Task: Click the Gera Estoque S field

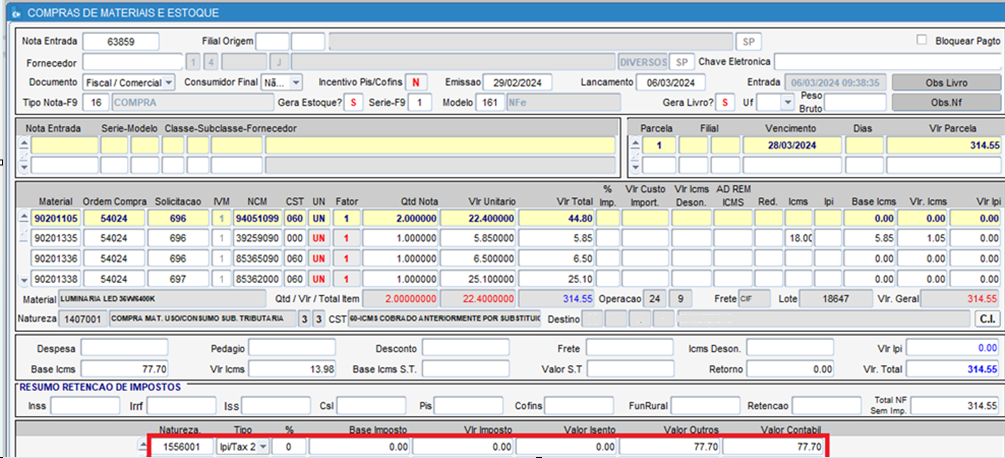Action: pyautogui.click(x=354, y=102)
